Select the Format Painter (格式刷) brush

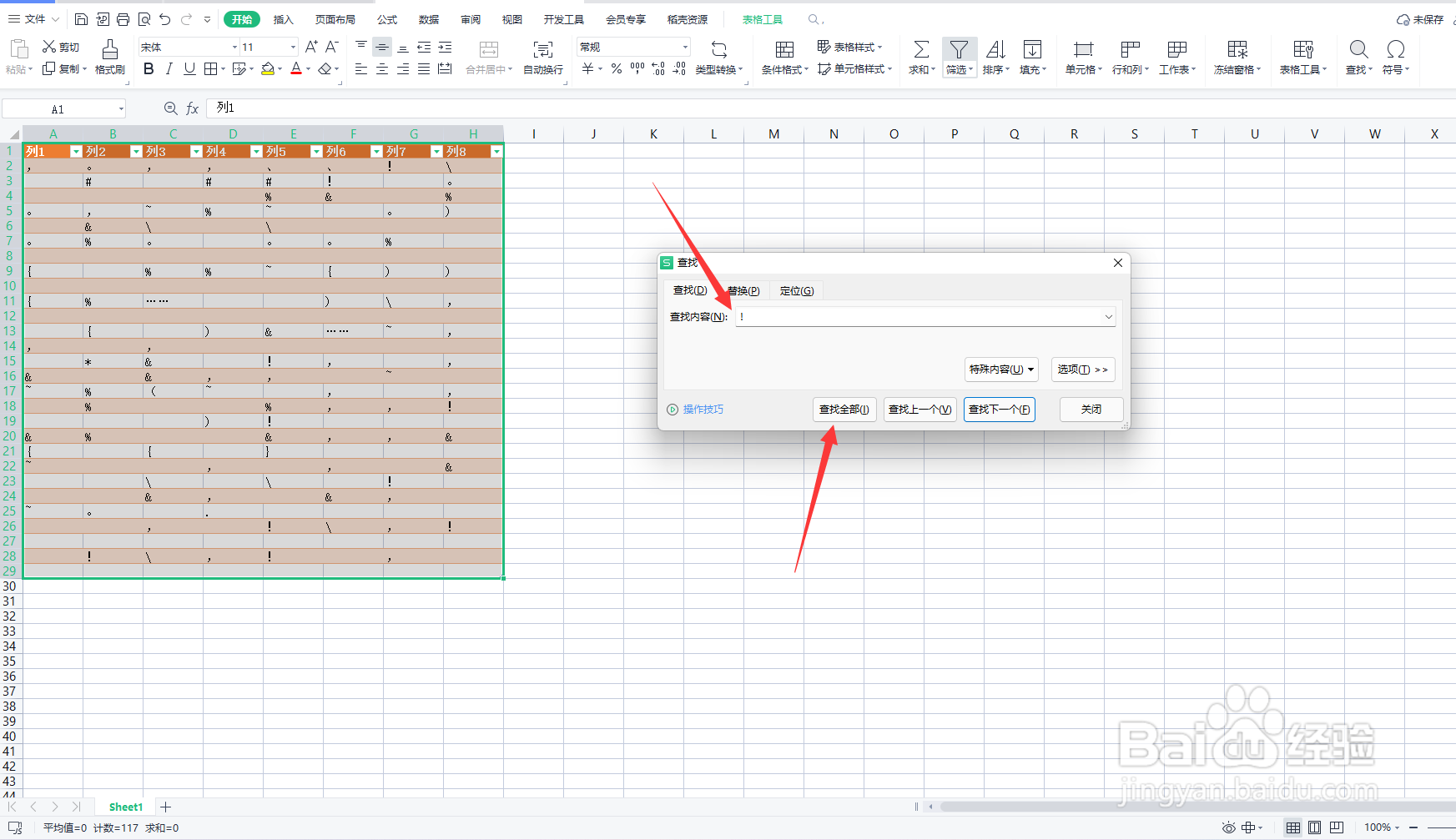point(109,48)
